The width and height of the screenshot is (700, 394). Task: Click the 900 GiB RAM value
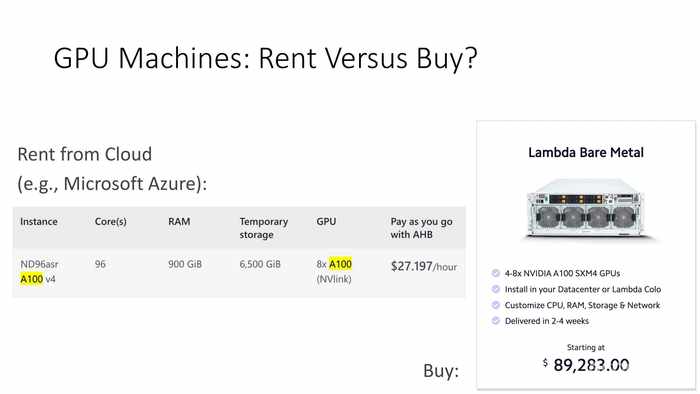point(185,265)
